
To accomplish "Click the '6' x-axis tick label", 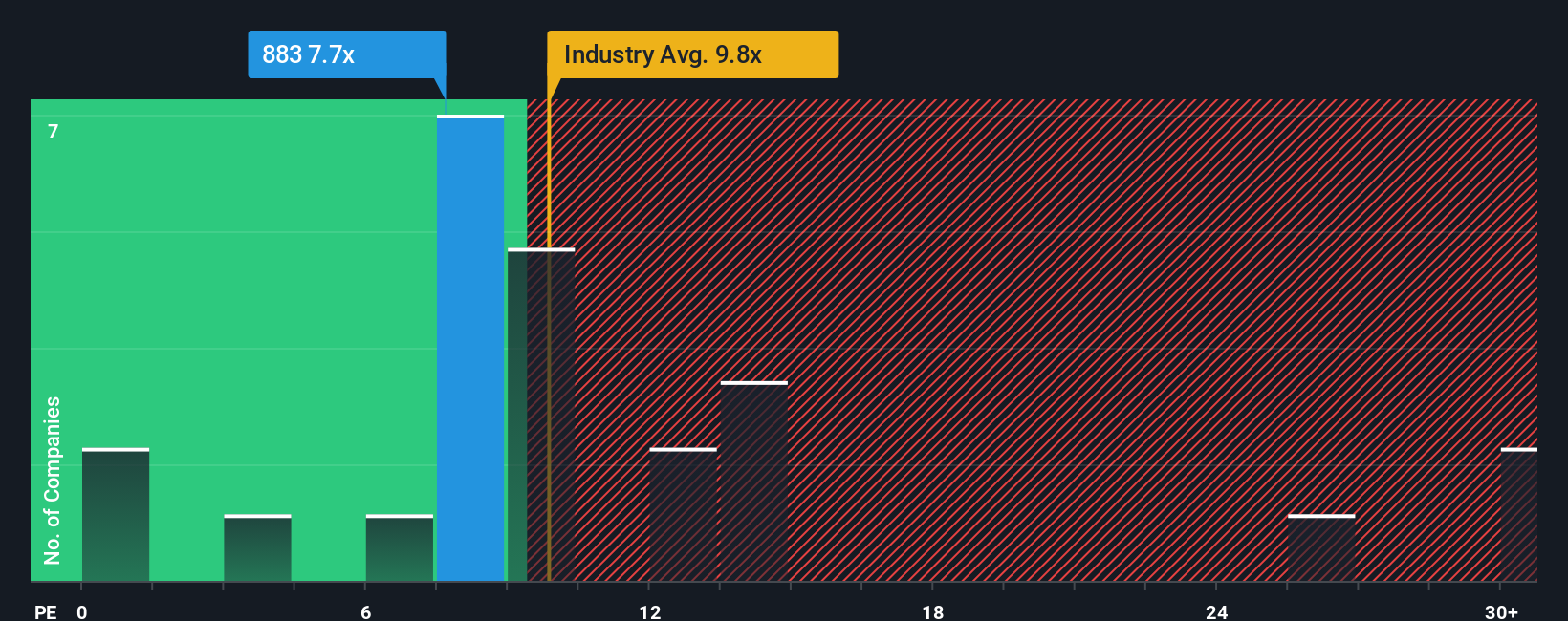I will (366, 612).
